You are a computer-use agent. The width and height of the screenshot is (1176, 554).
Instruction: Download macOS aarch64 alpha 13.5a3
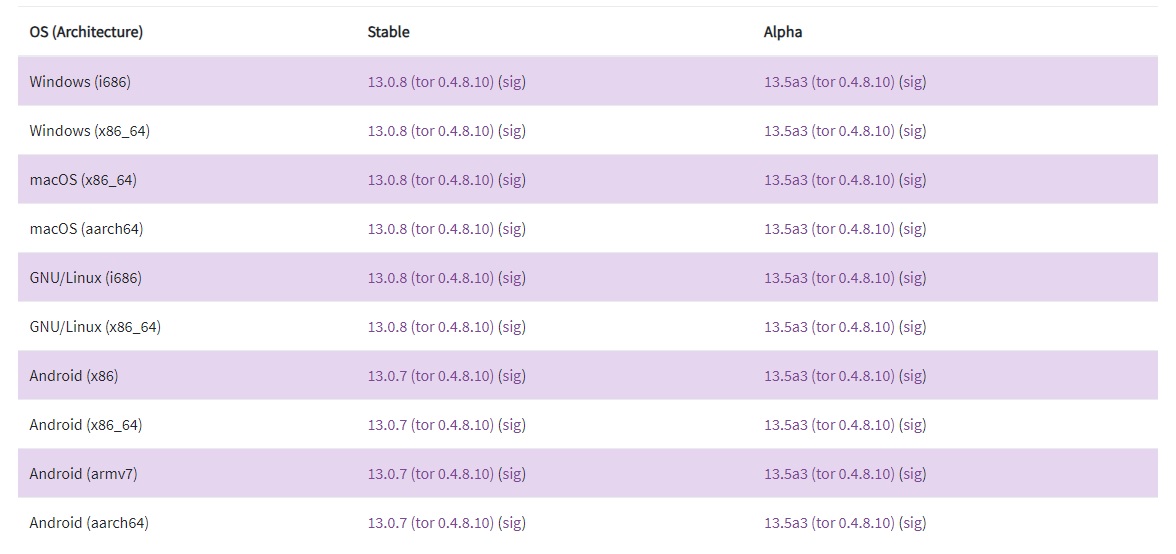pyautogui.click(x=830, y=229)
